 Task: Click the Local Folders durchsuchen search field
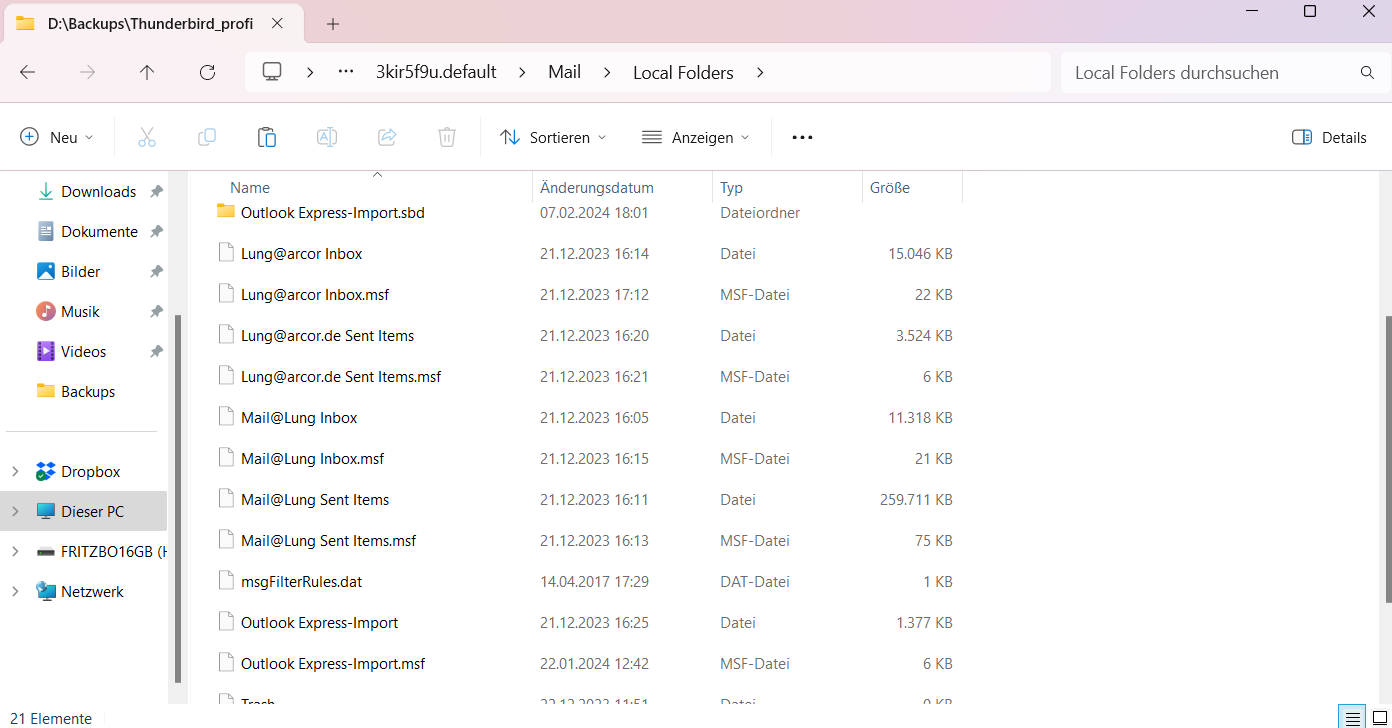pos(1210,73)
